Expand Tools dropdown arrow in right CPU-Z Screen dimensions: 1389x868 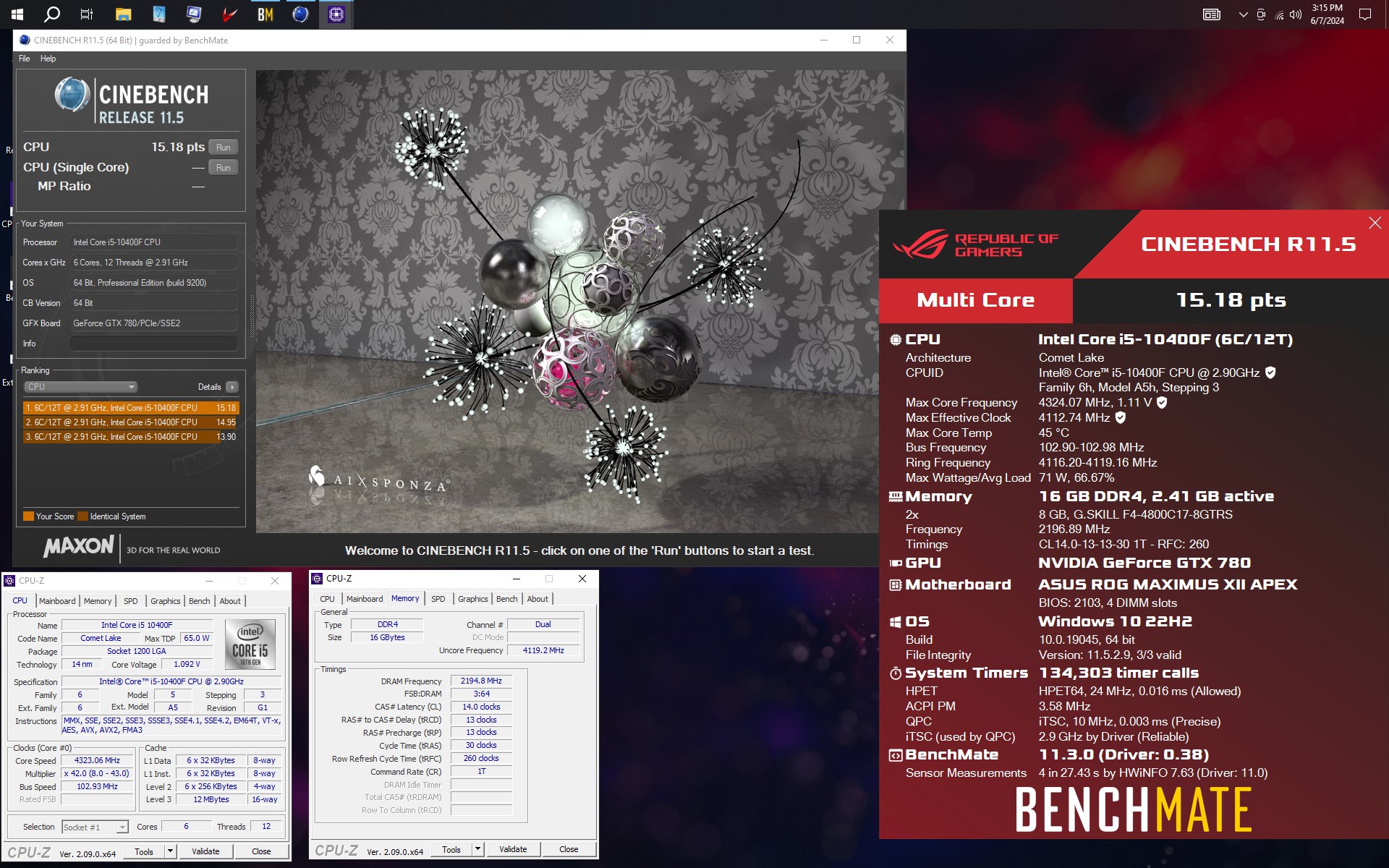coord(477,849)
